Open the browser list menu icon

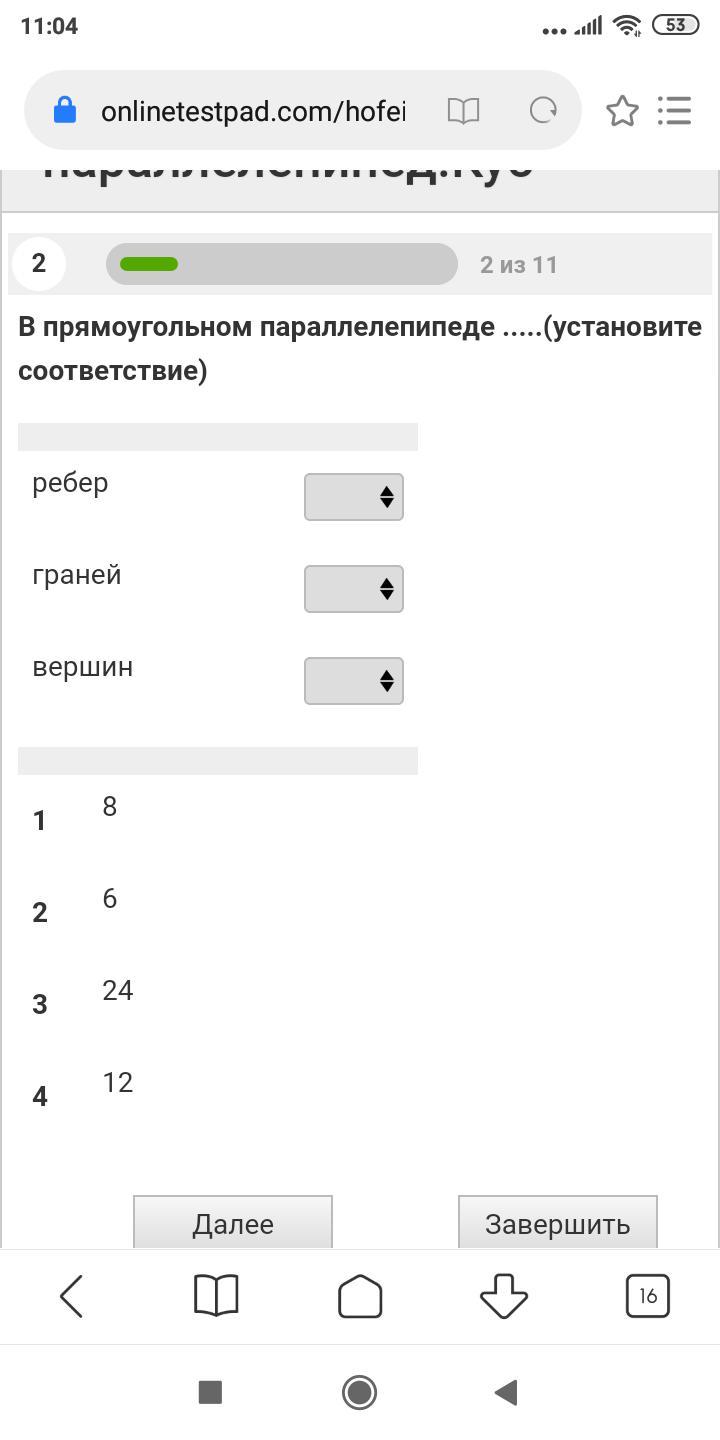pos(675,111)
